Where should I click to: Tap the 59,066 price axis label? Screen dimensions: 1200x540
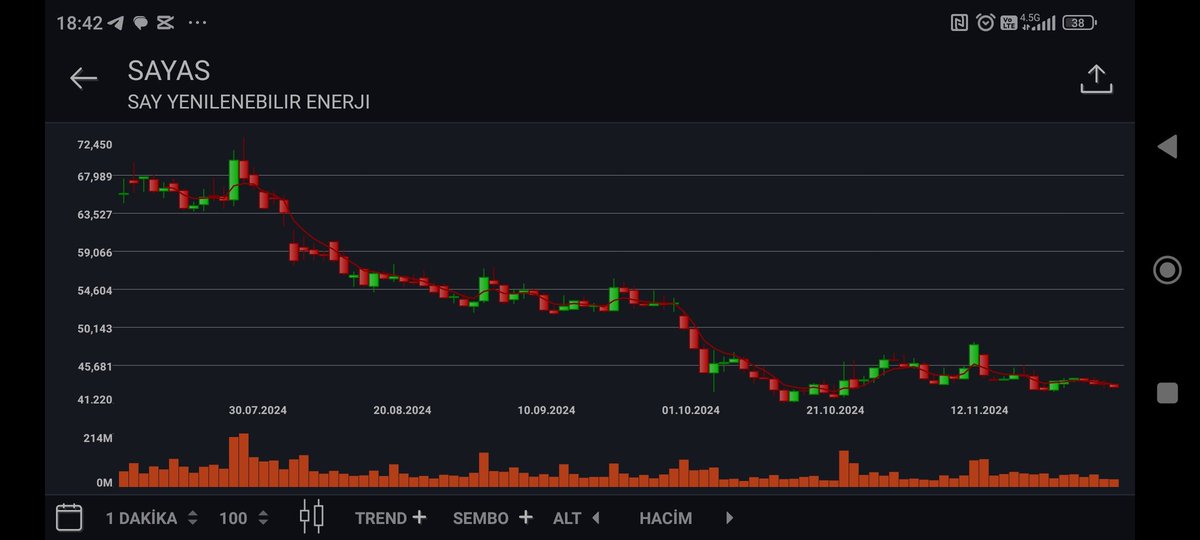(x=95, y=253)
